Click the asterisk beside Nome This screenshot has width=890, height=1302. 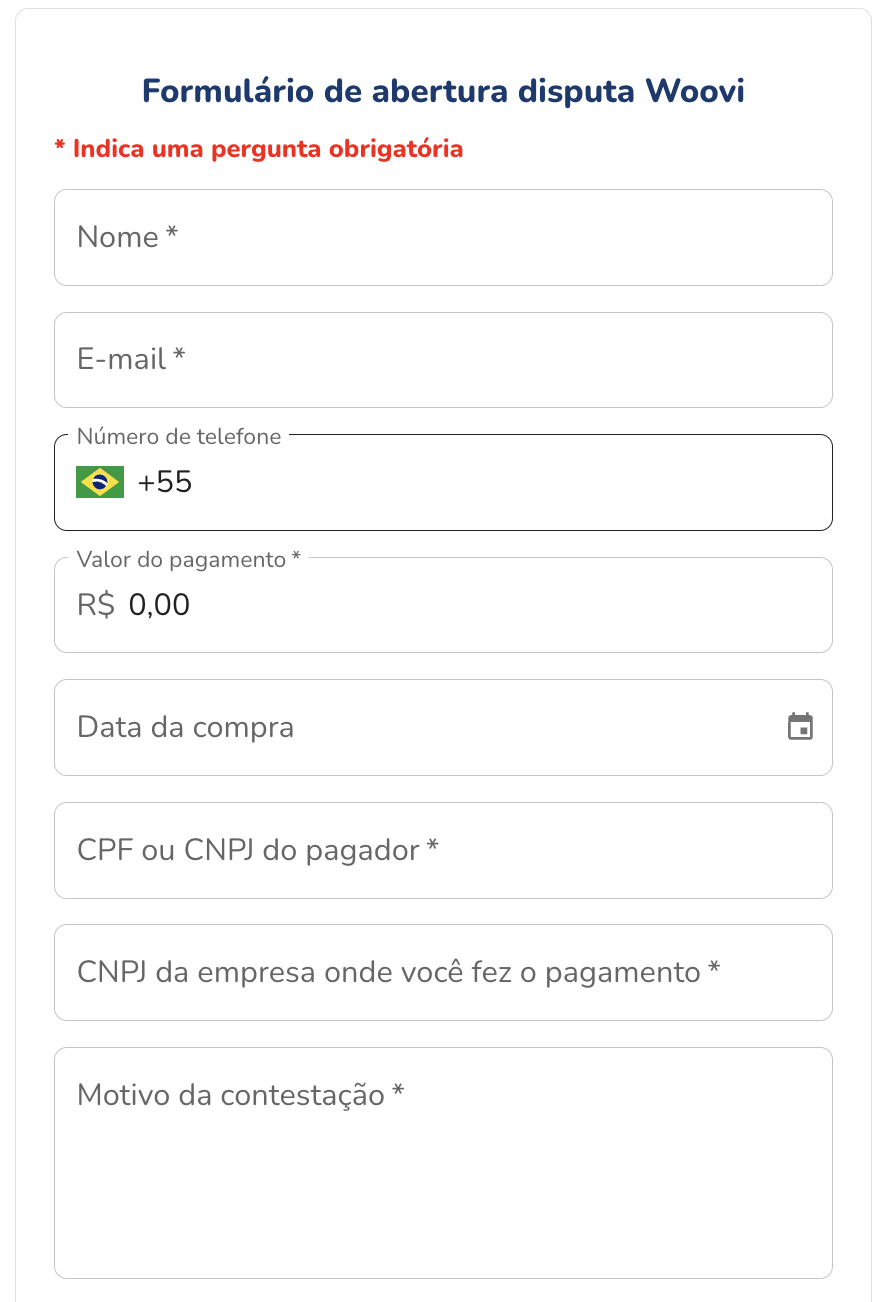point(172,234)
